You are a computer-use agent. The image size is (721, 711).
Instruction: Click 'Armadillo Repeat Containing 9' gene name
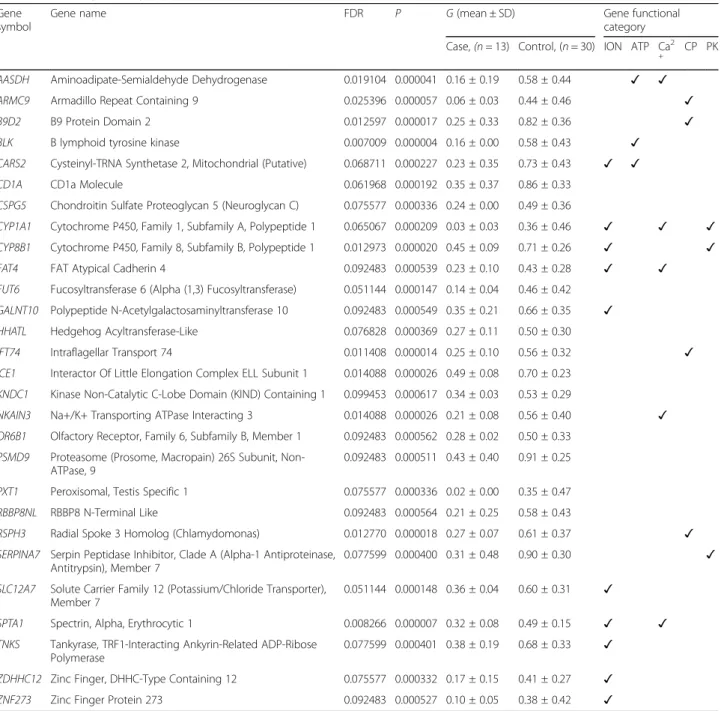(124, 101)
